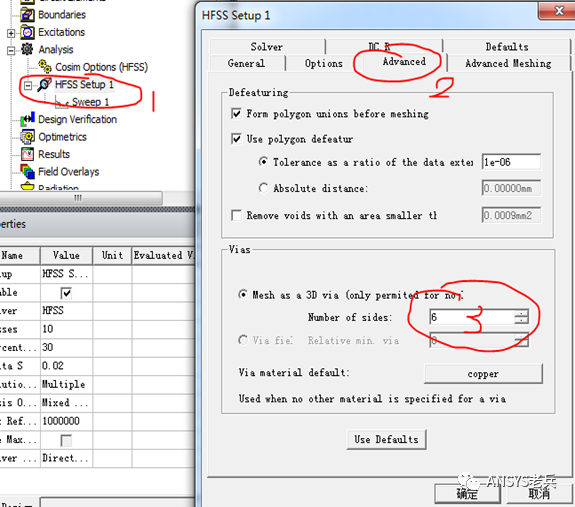Click the void area 0.0009mm2 field
The image size is (575, 507).
[511, 215]
